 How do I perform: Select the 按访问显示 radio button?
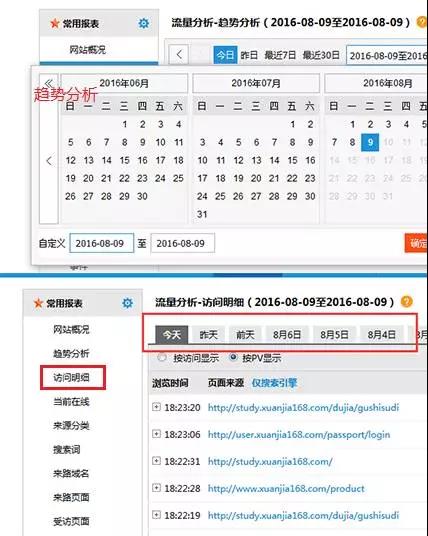click(x=162, y=358)
